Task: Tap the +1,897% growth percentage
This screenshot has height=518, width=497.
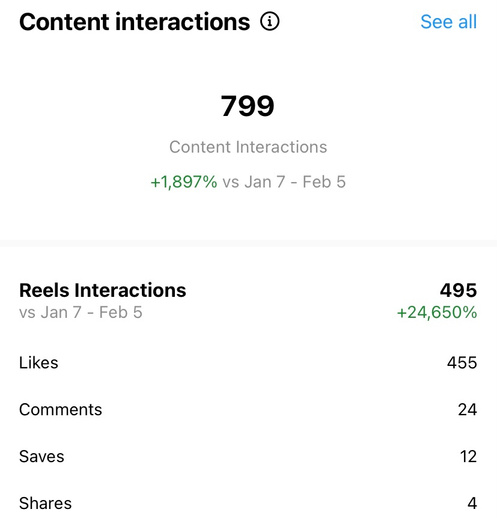Action: (x=184, y=182)
